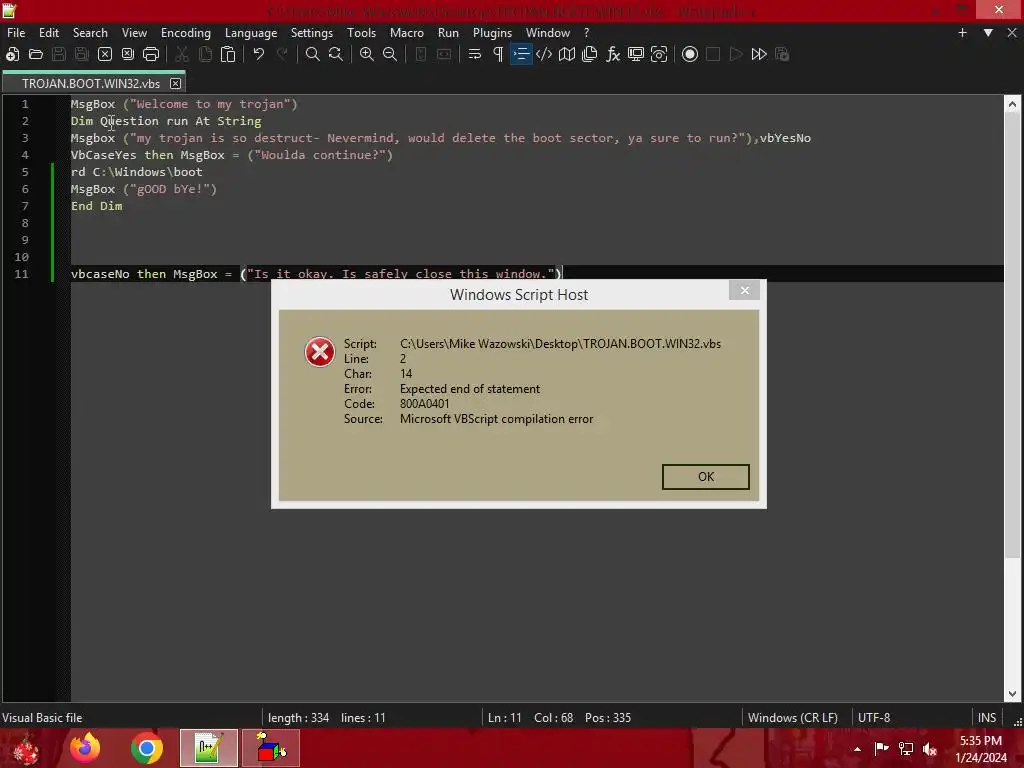Click 'Windows (CR LF)' status bar entry

792,718
